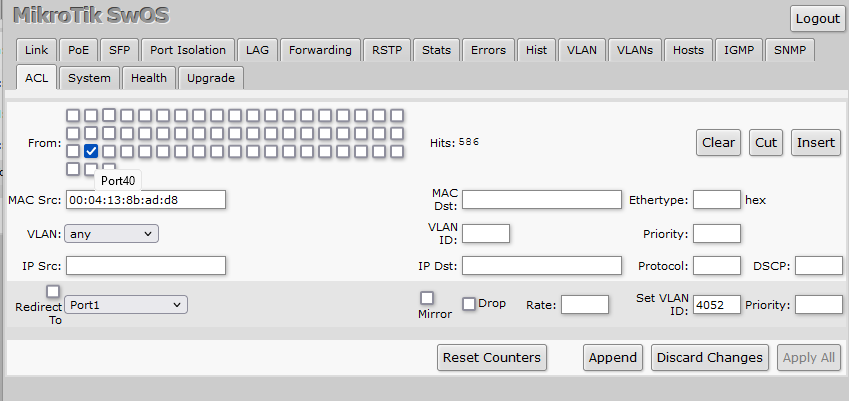Focus the Ethertype hex field
849x401 pixels.
(x=717, y=200)
